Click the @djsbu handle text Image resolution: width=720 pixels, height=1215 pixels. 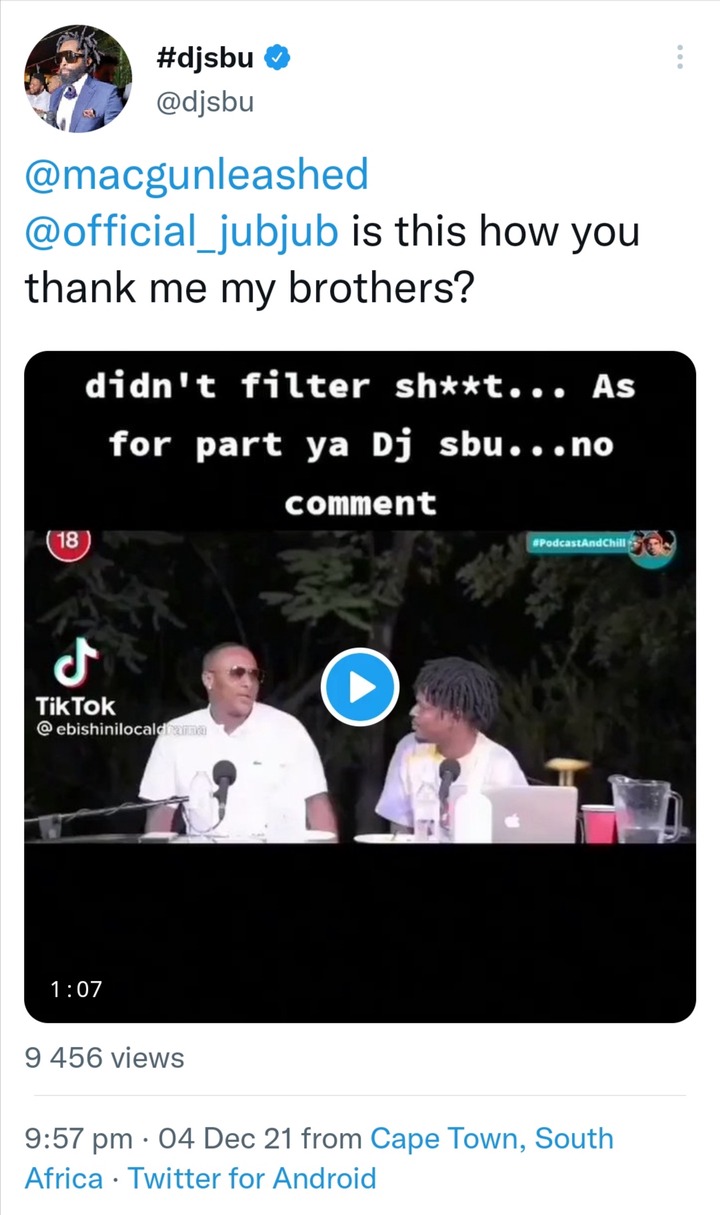204,102
